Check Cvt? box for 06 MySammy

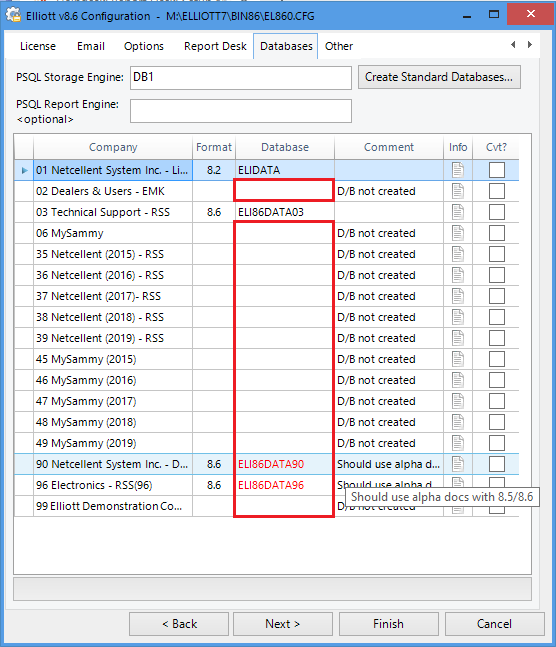pos(497,233)
